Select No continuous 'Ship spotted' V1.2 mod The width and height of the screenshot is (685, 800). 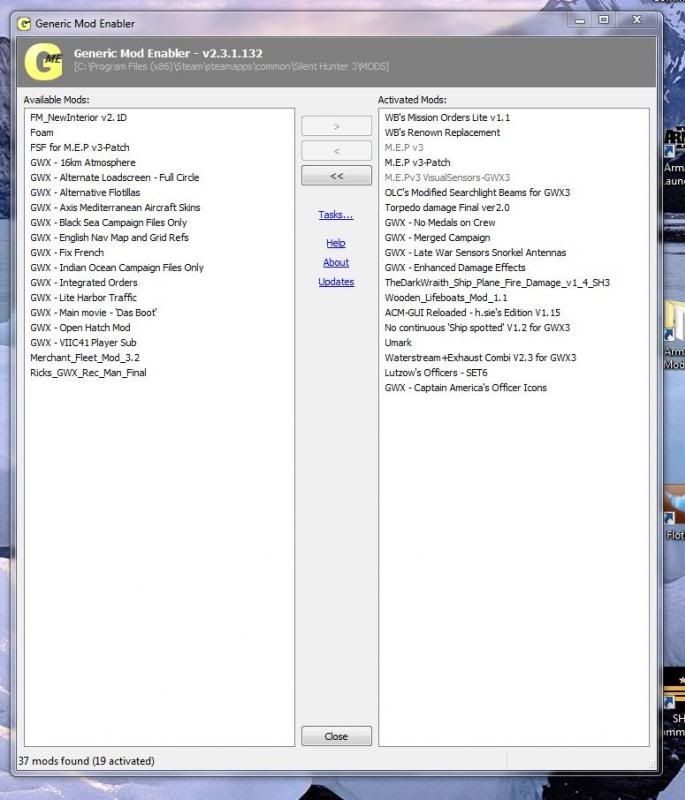pos(477,328)
